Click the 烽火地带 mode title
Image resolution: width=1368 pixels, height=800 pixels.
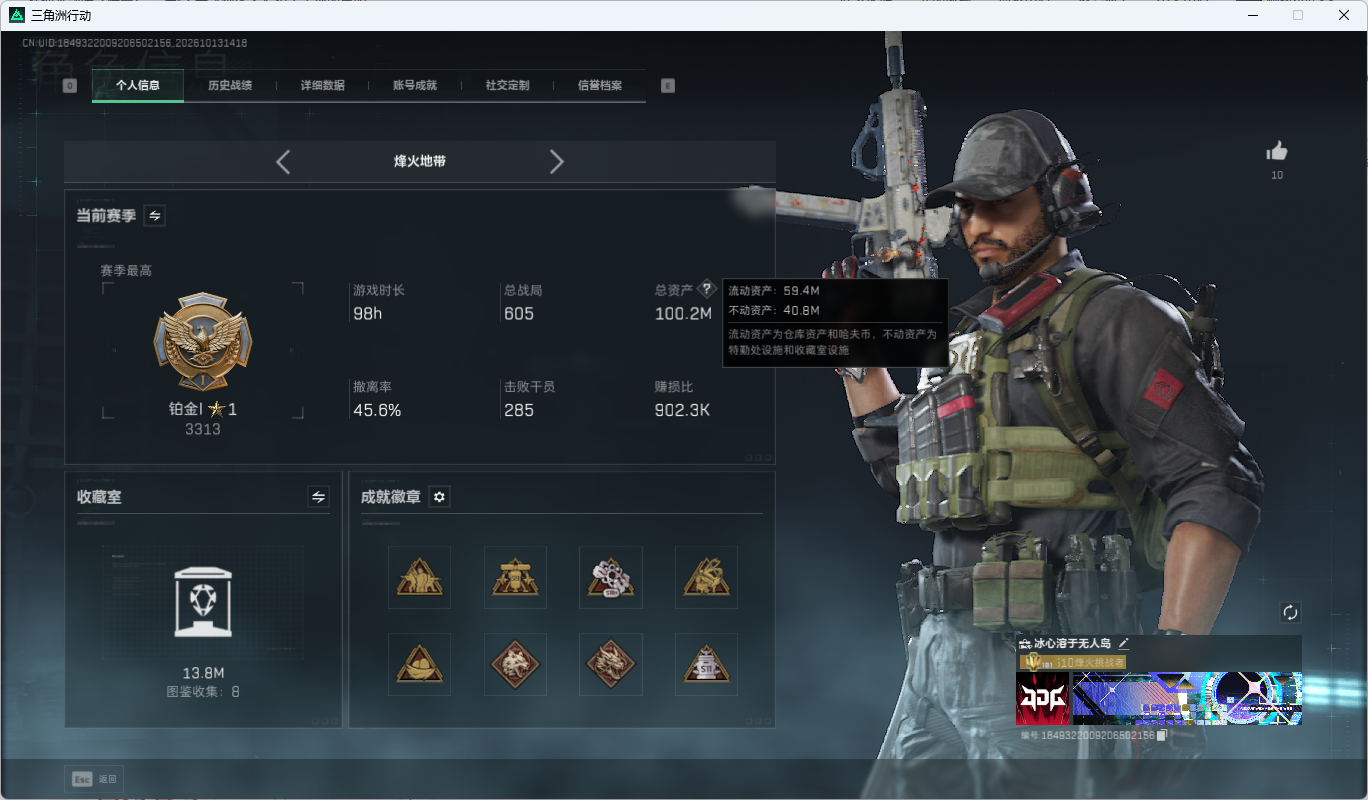click(420, 161)
